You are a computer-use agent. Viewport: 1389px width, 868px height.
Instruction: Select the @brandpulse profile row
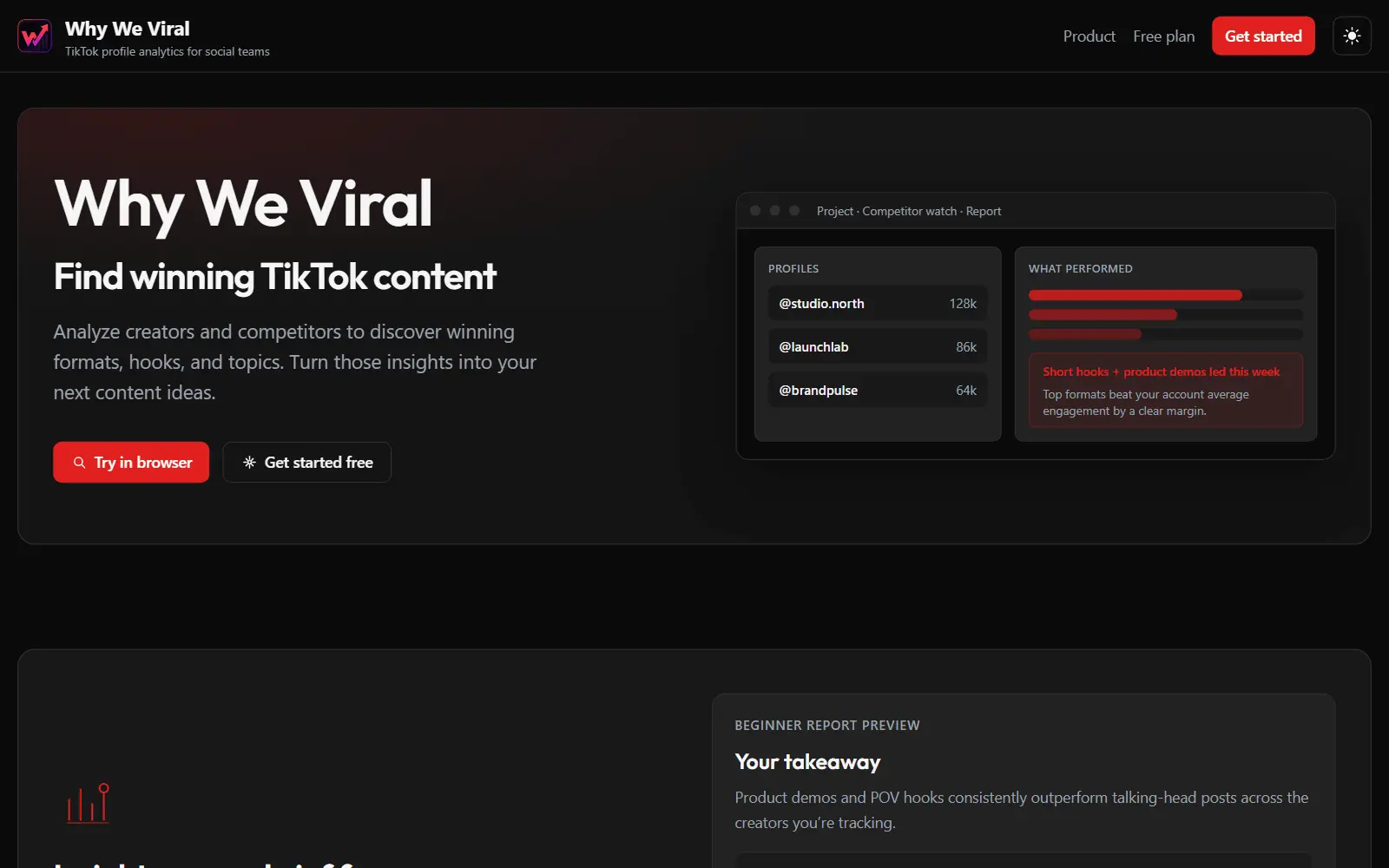[x=878, y=390]
